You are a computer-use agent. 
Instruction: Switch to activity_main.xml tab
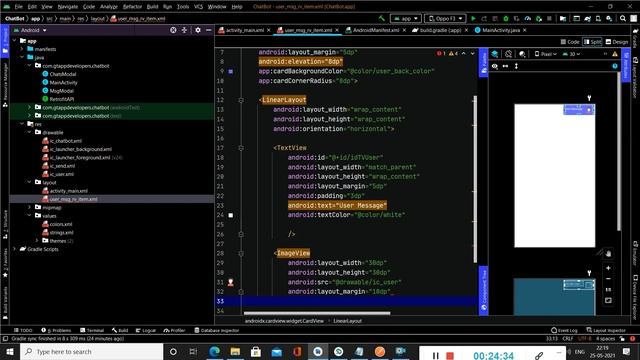[244, 30]
